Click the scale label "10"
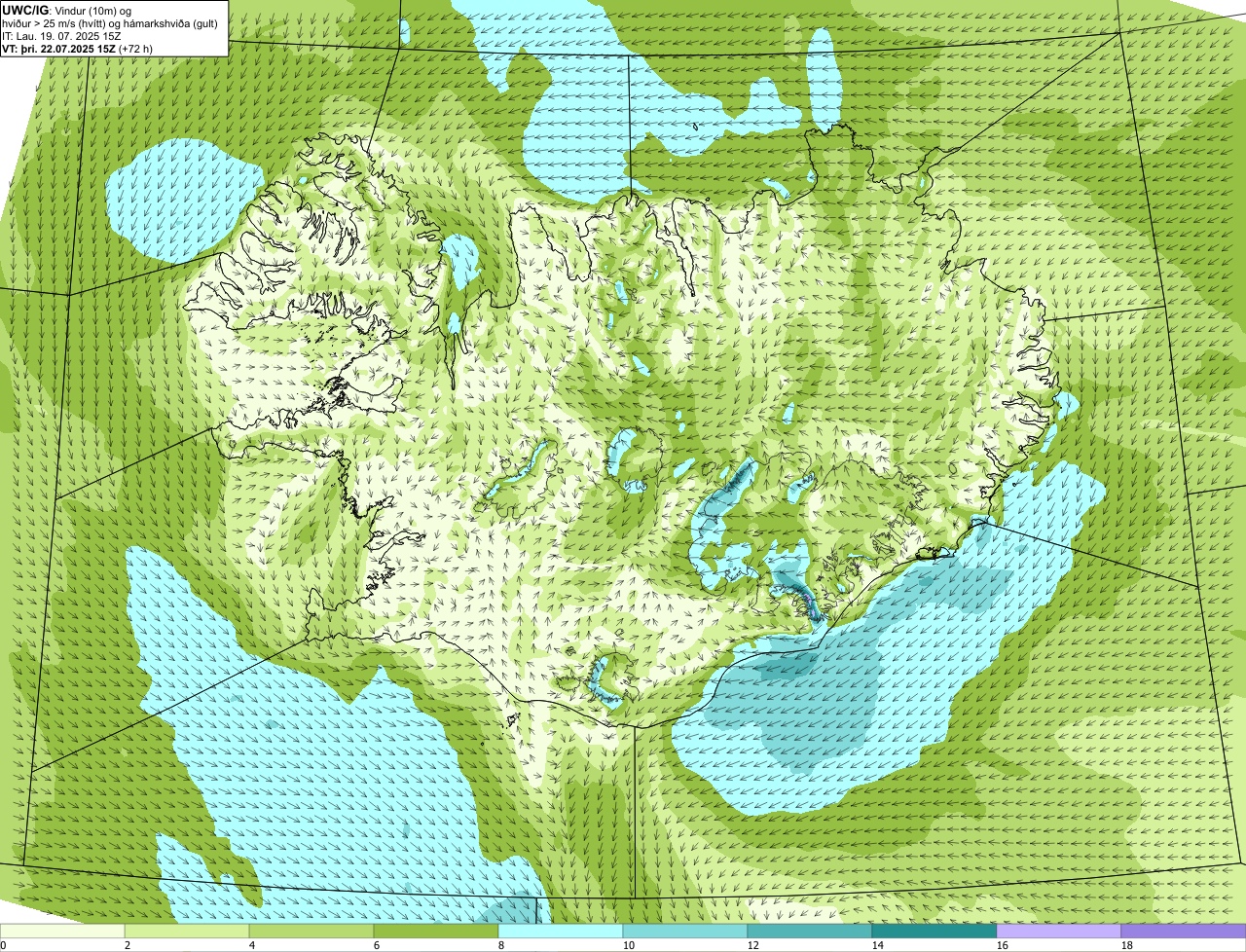Viewport: 1246px width, 952px height. tap(629, 945)
